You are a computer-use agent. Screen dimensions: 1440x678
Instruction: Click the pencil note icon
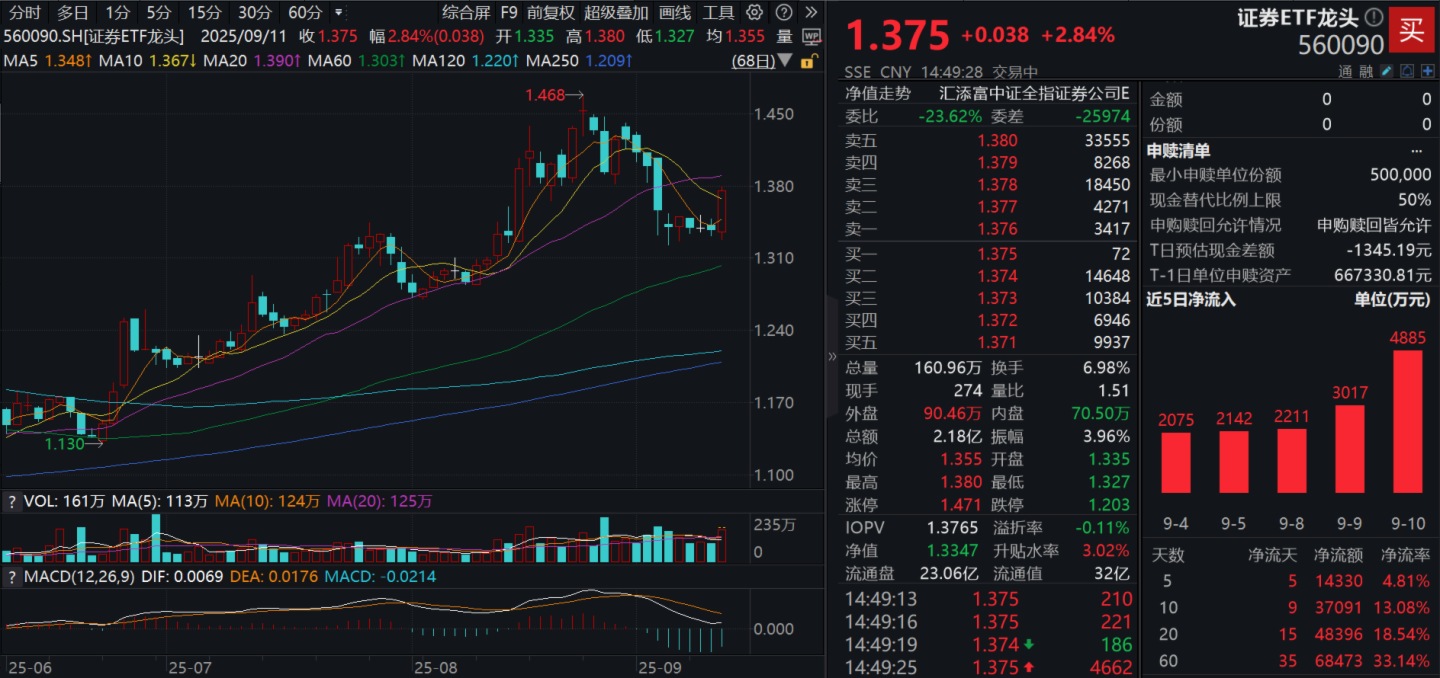1386,71
